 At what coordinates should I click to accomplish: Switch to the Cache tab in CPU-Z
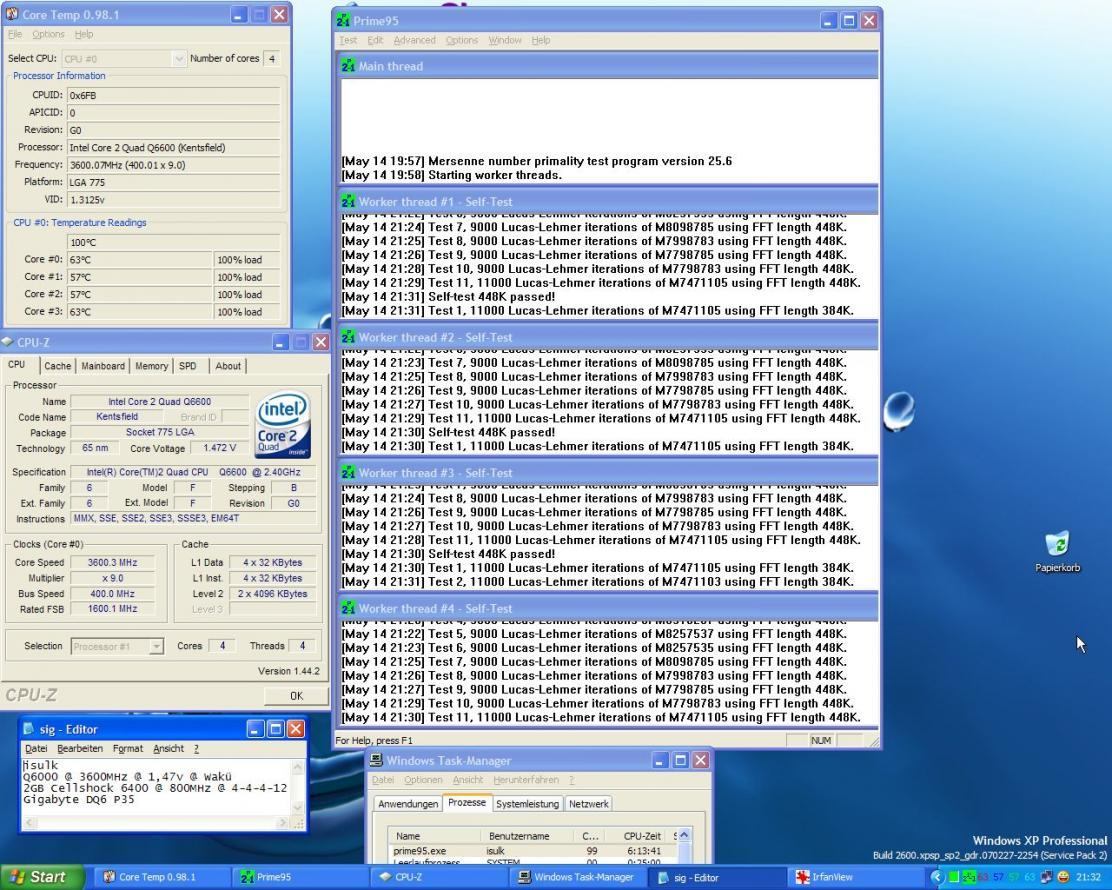tap(57, 366)
